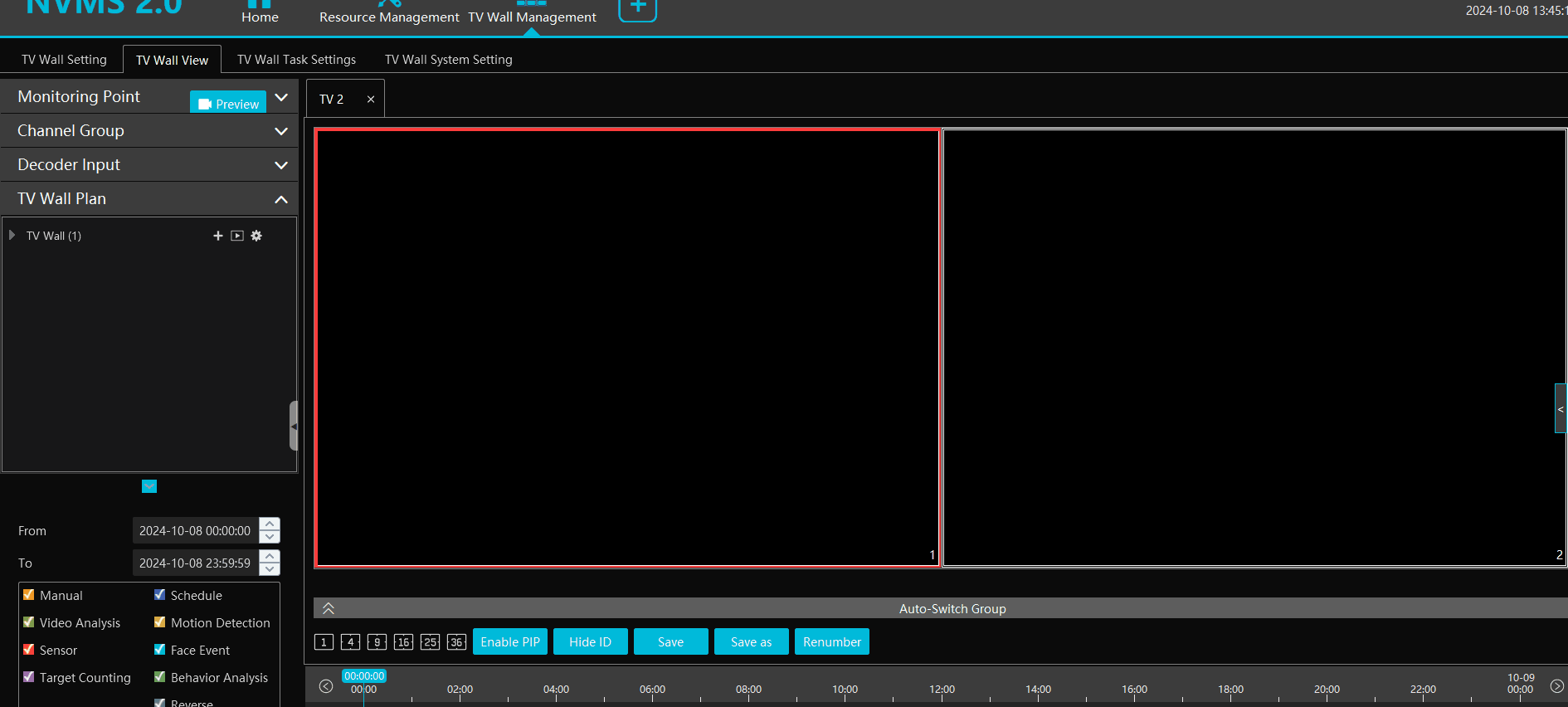Select the 9-screen split layout icon

click(x=377, y=642)
